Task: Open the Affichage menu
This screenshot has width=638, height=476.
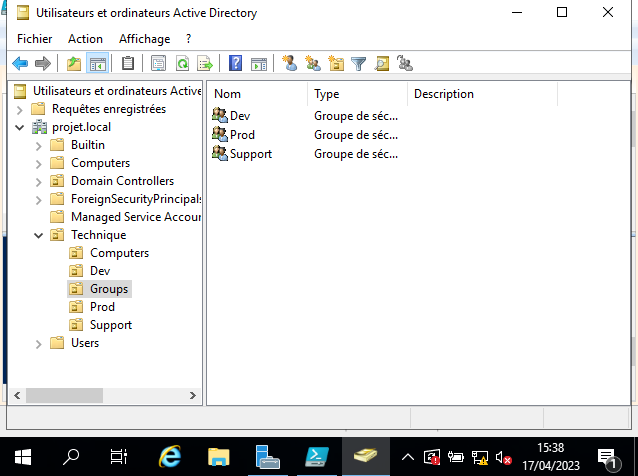Action: (144, 39)
